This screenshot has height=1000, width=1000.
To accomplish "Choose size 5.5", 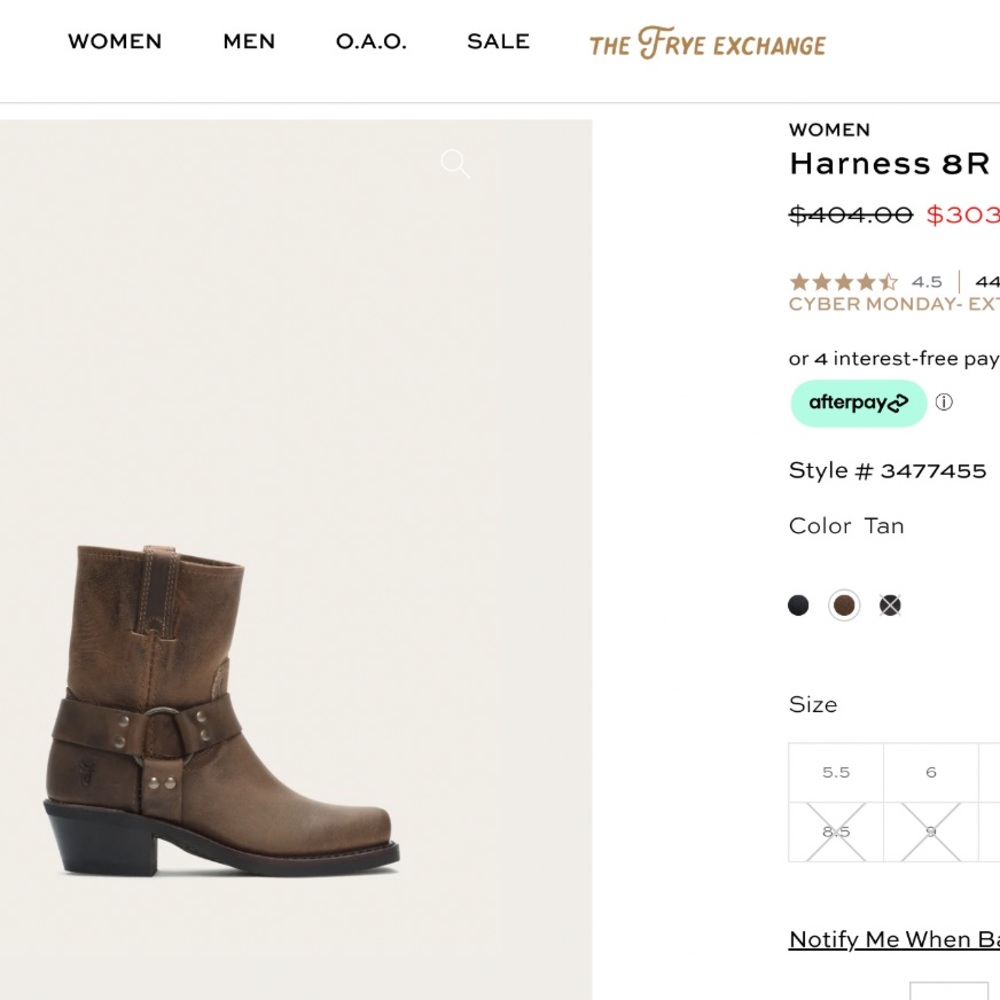I will (x=836, y=772).
